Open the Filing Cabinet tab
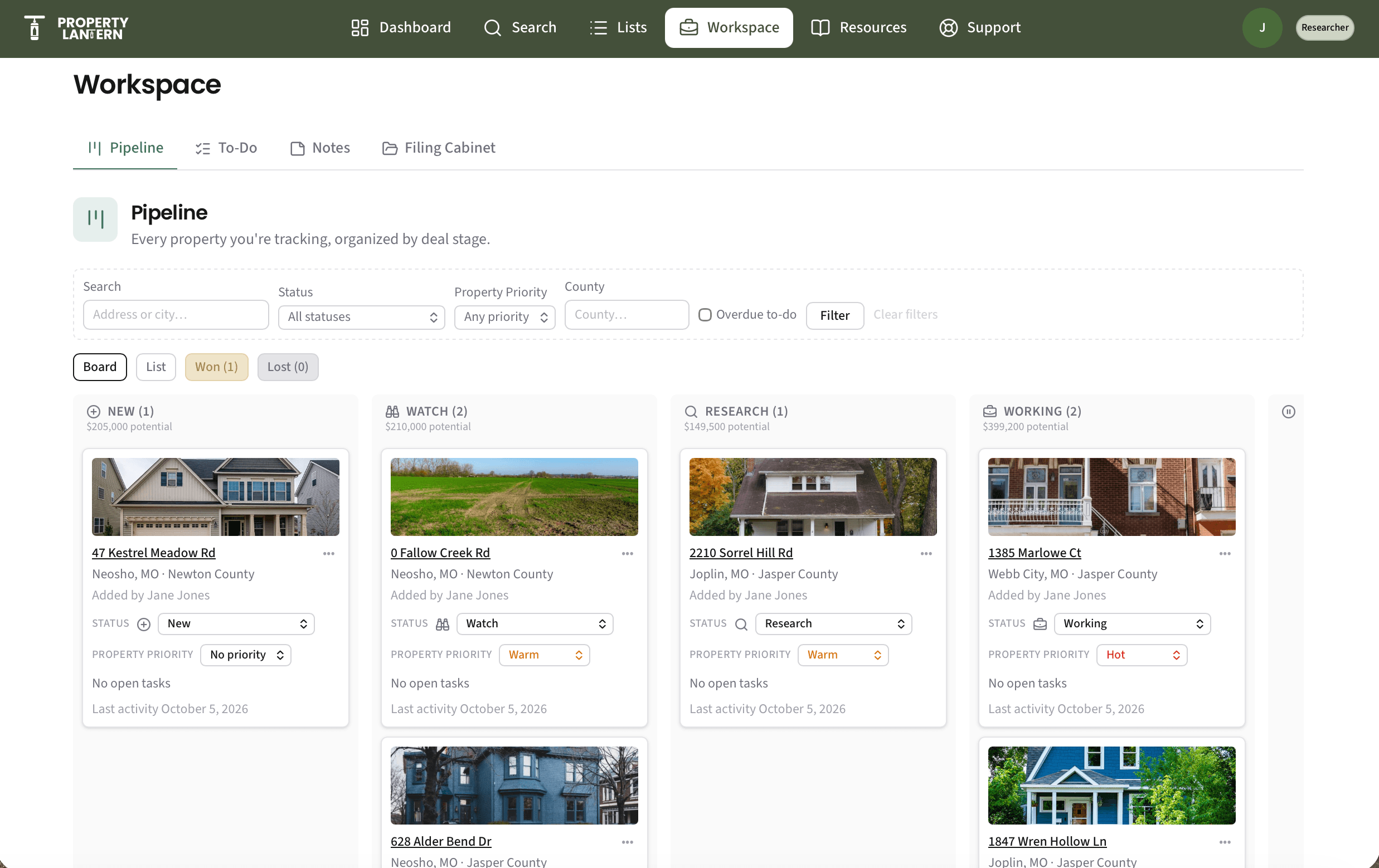This screenshot has height=868, width=1379. [439, 148]
